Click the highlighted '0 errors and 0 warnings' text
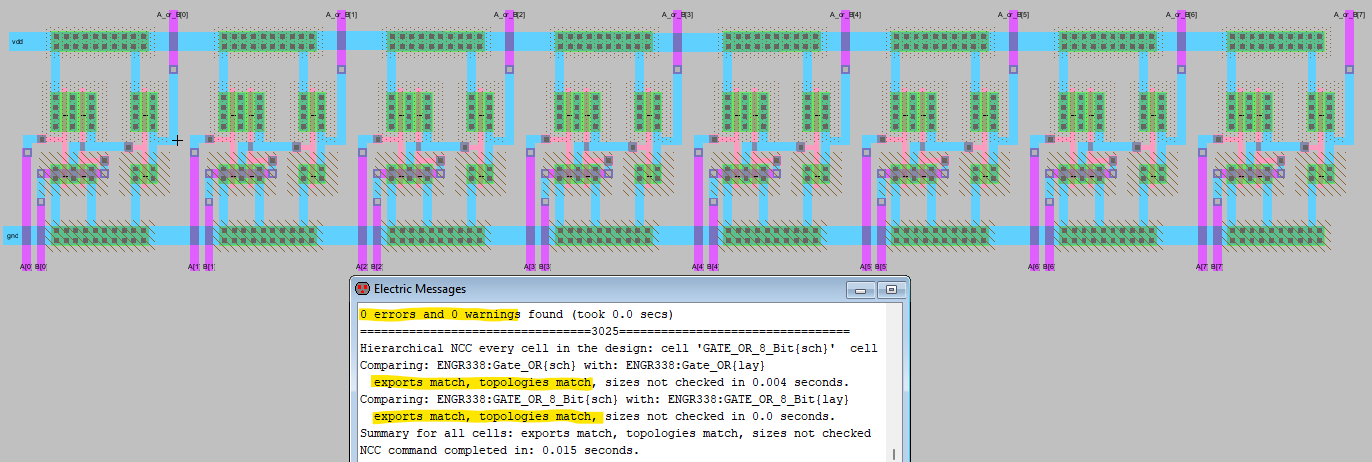The height and width of the screenshot is (462, 1372). click(439, 314)
